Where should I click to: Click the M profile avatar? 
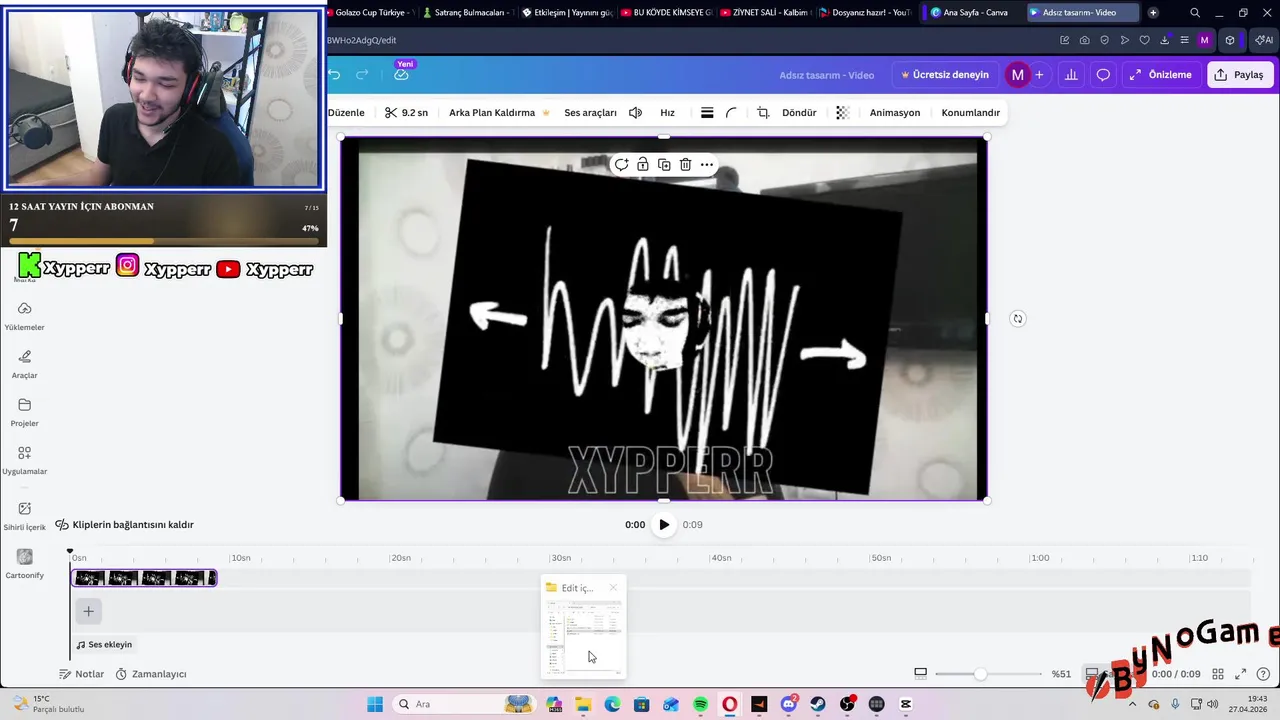pyautogui.click(x=1017, y=75)
